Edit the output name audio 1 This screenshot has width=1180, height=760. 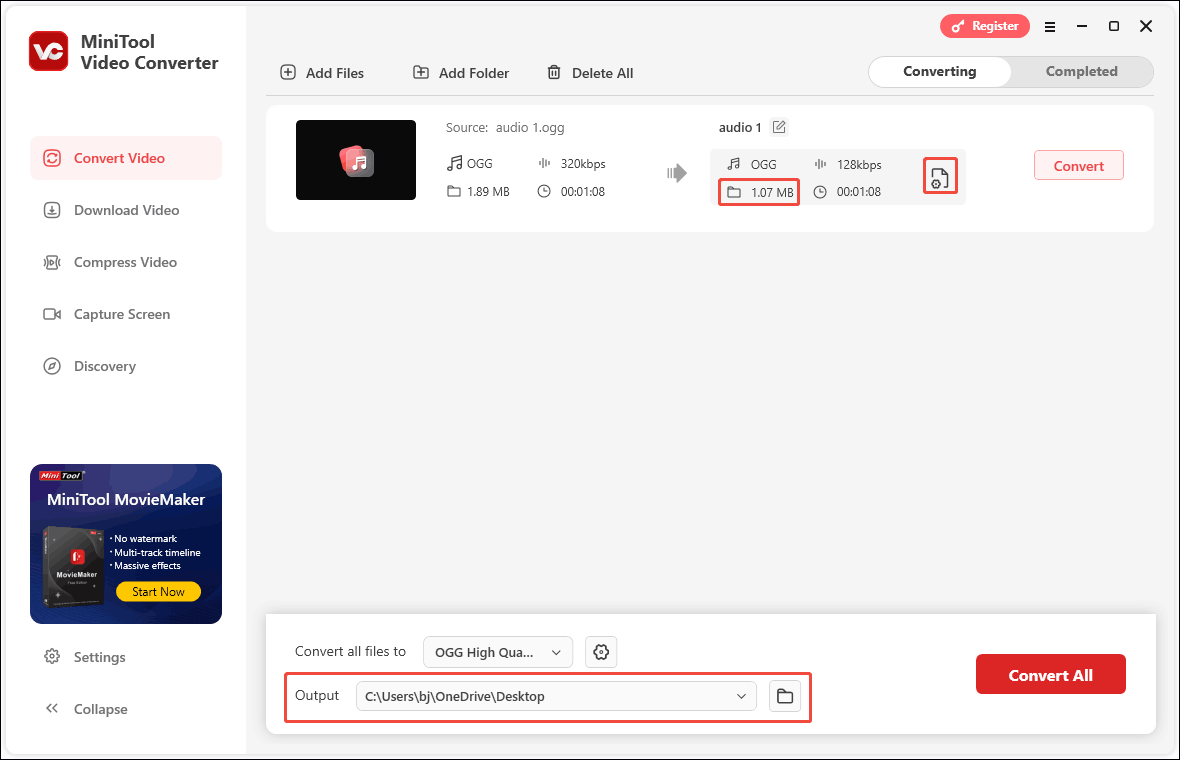(x=780, y=127)
